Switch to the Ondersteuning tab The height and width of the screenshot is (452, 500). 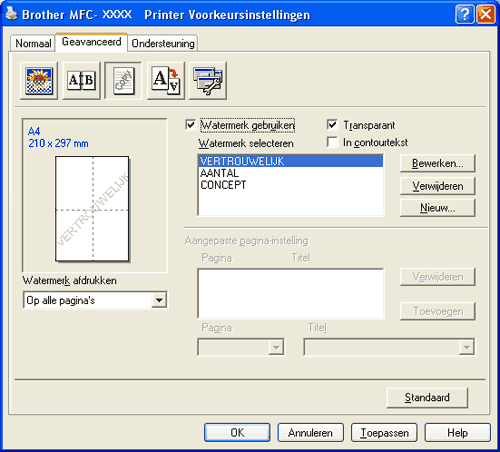(x=163, y=43)
